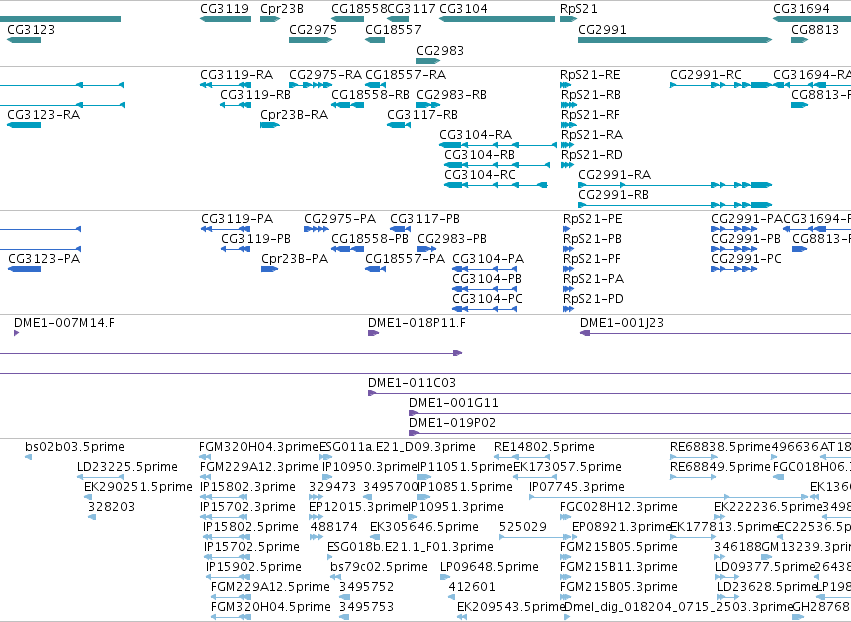Click protein CG3119-PB label
The height and width of the screenshot is (622, 851).
(x=256, y=239)
